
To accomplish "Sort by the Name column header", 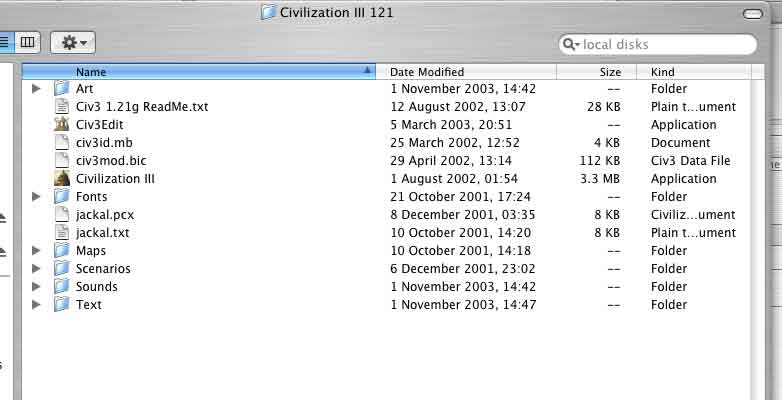I will point(198,72).
